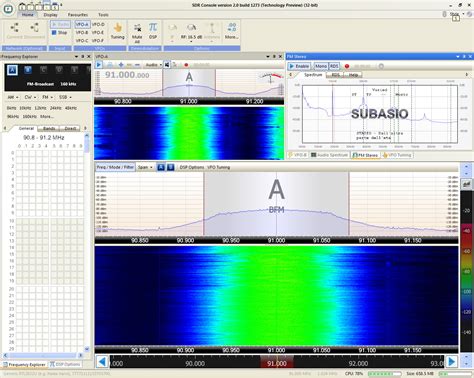Click the speaker mute icon in VFO-A toolbar
This screenshot has width=474, height=378.
point(167,65)
